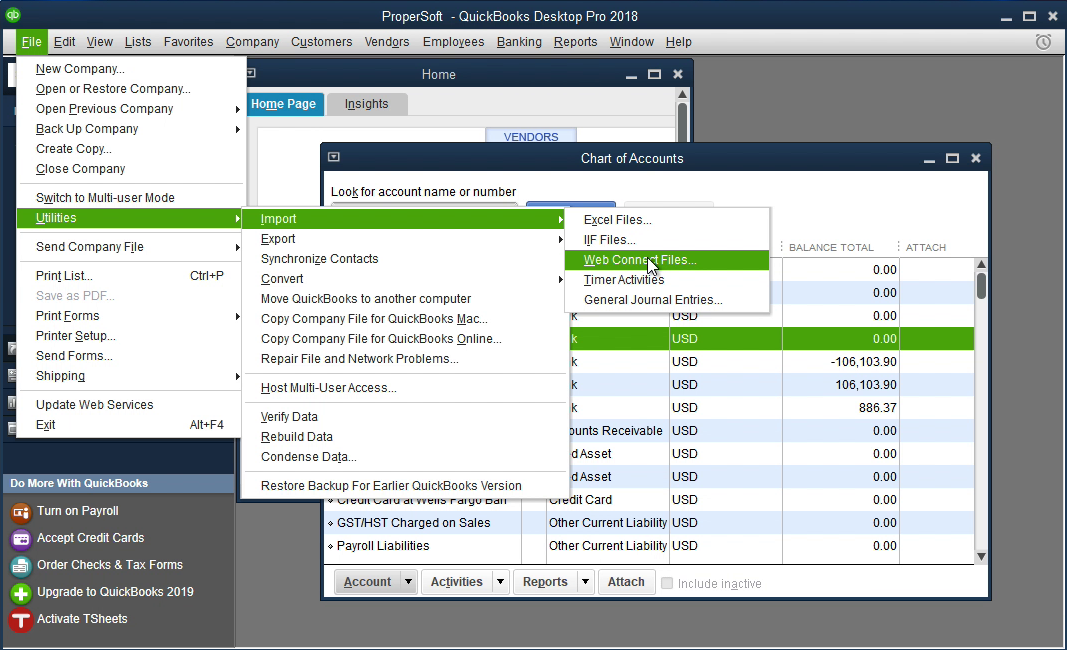Click the Reports button in Chart of Accounts

click(x=545, y=582)
